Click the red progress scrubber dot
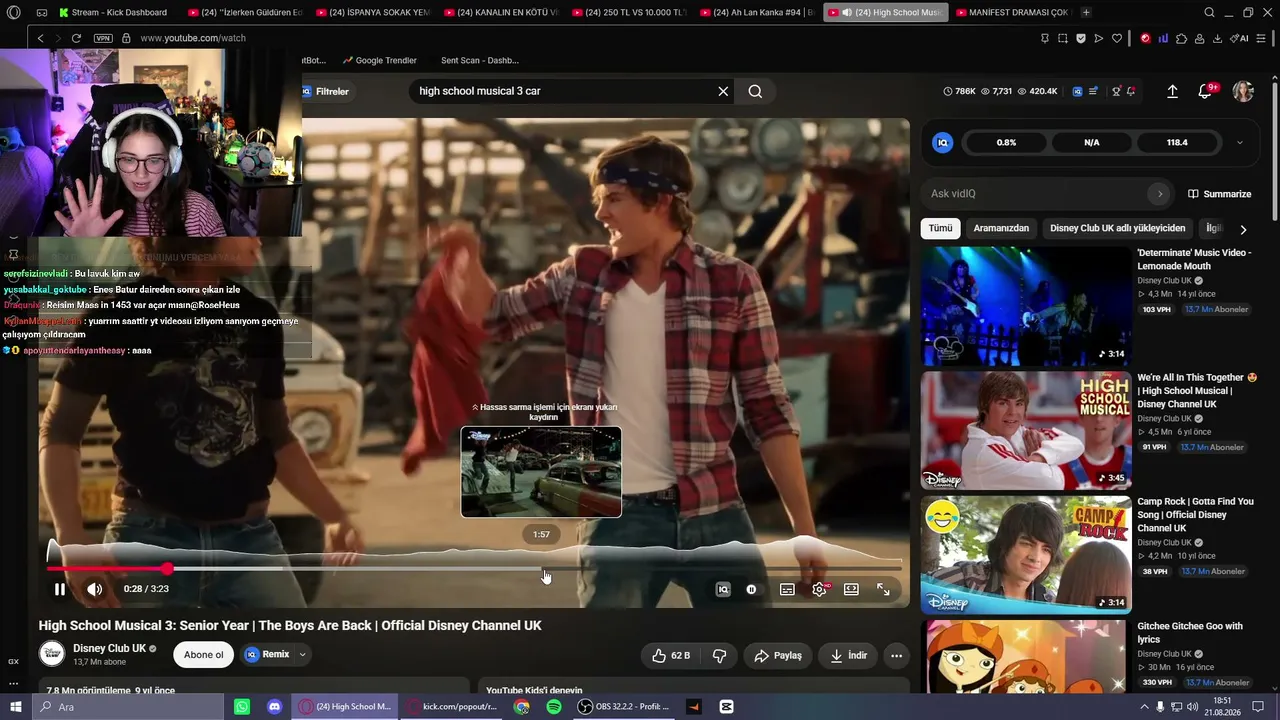 click(167, 569)
